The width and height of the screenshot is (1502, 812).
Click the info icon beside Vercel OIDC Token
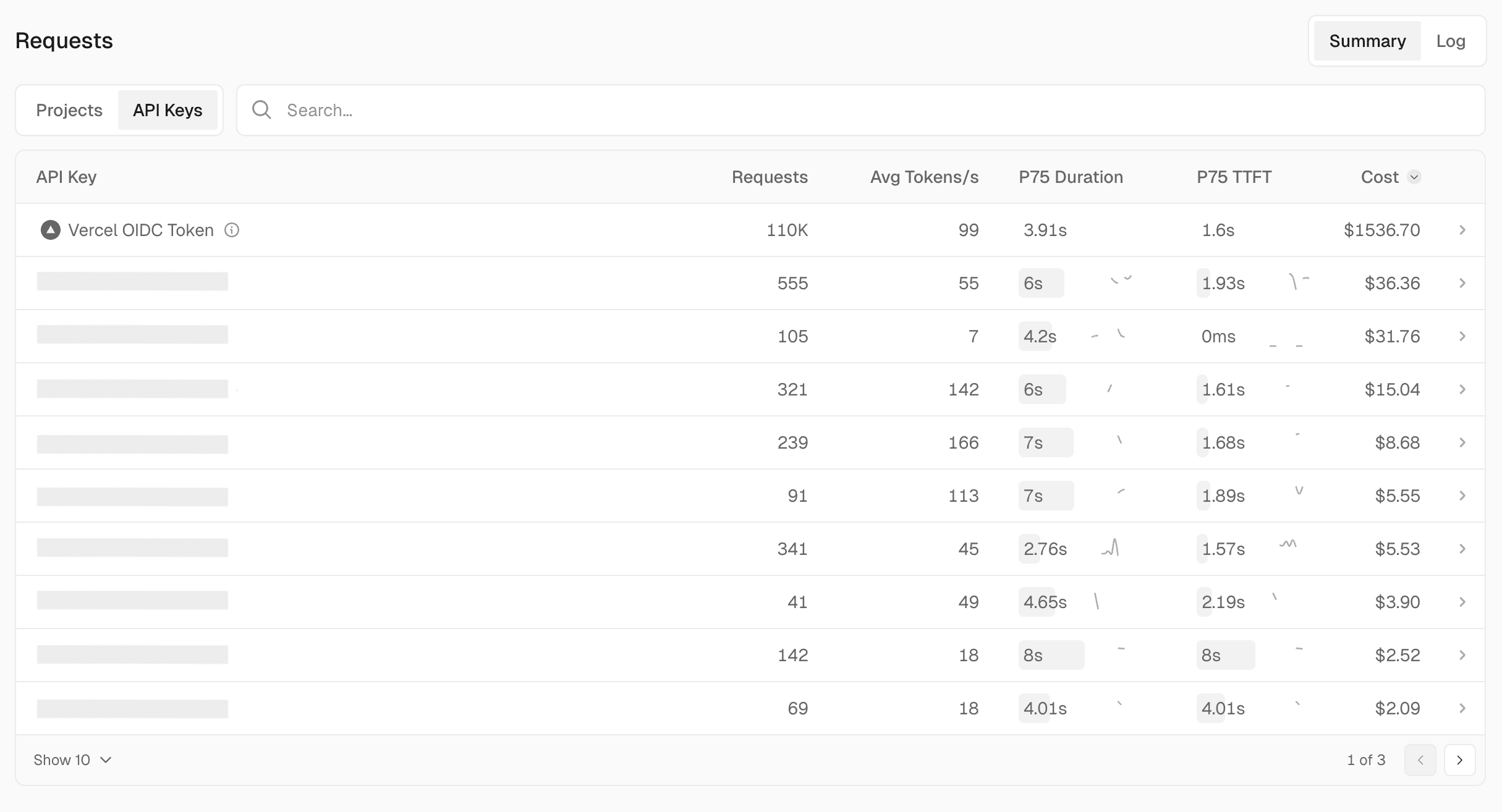pos(232,230)
